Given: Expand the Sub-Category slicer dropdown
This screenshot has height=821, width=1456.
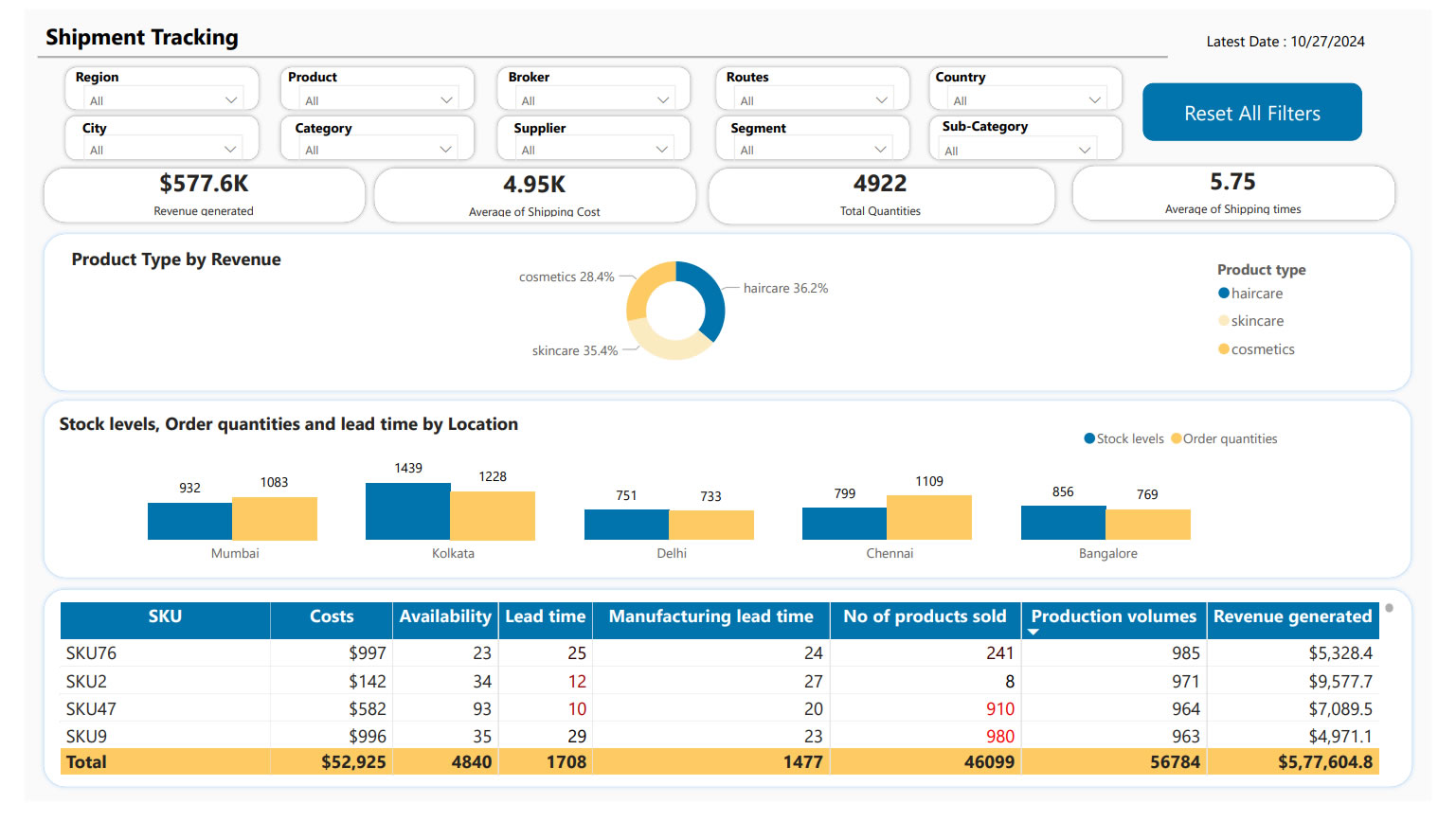Looking at the screenshot, I should [x=1084, y=151].
